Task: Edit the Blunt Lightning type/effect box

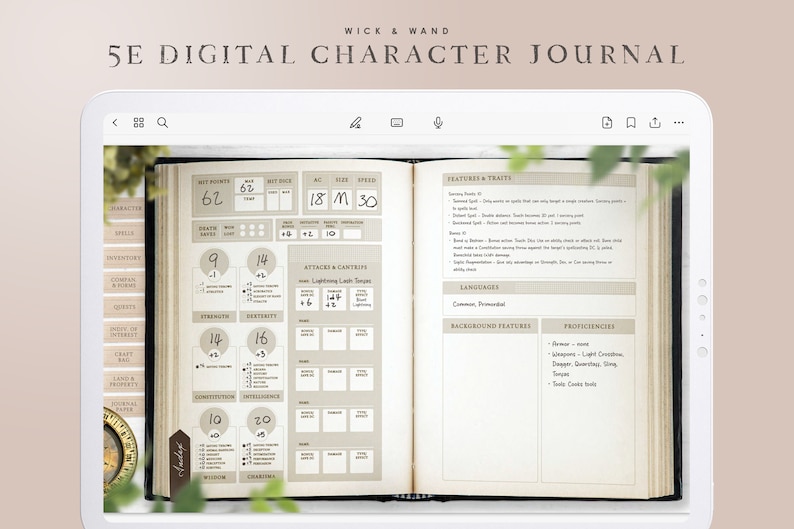Action: tap(362, 299)
